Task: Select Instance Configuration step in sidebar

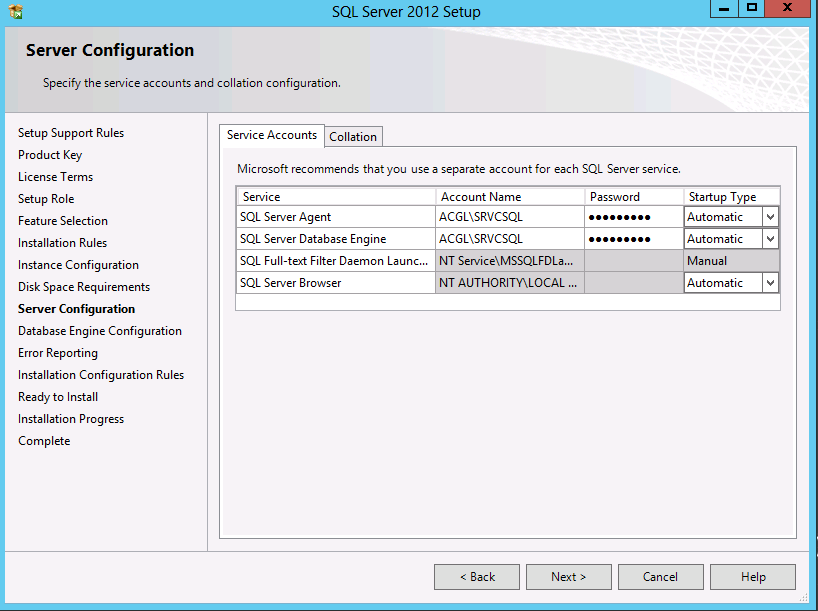Action: click(78, 265)
